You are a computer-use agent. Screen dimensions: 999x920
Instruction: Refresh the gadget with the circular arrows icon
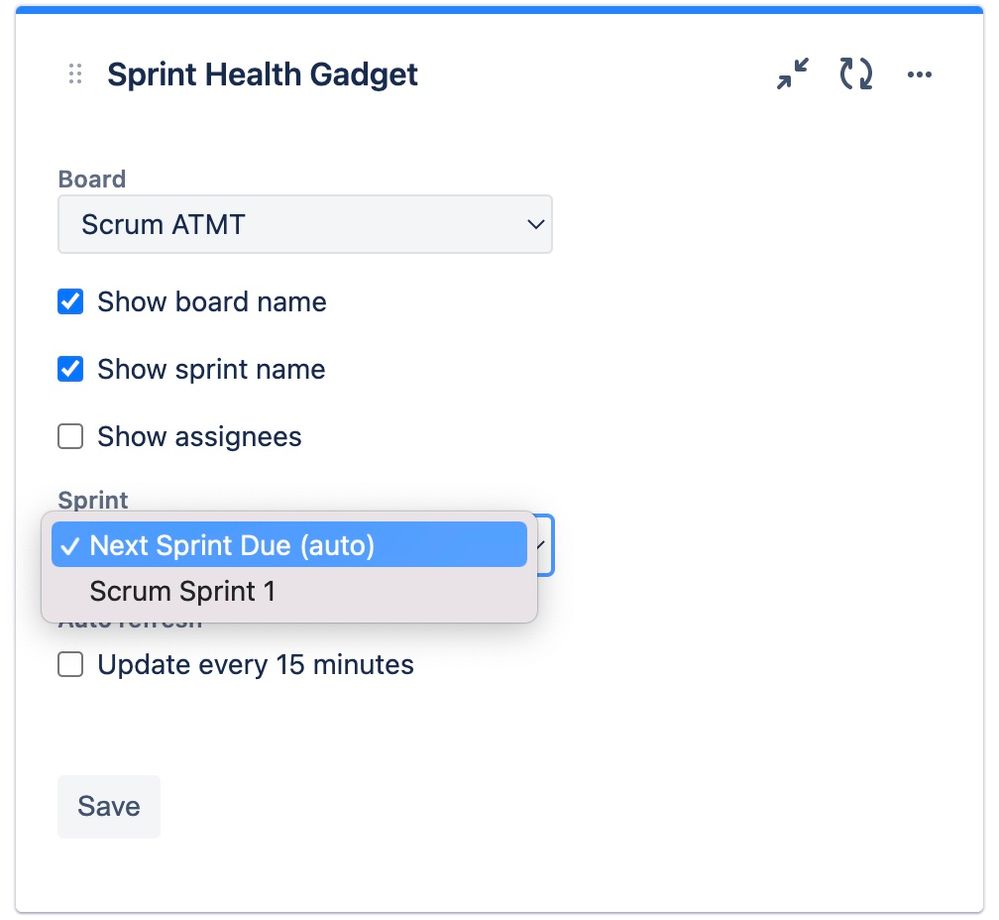[855, 73]
